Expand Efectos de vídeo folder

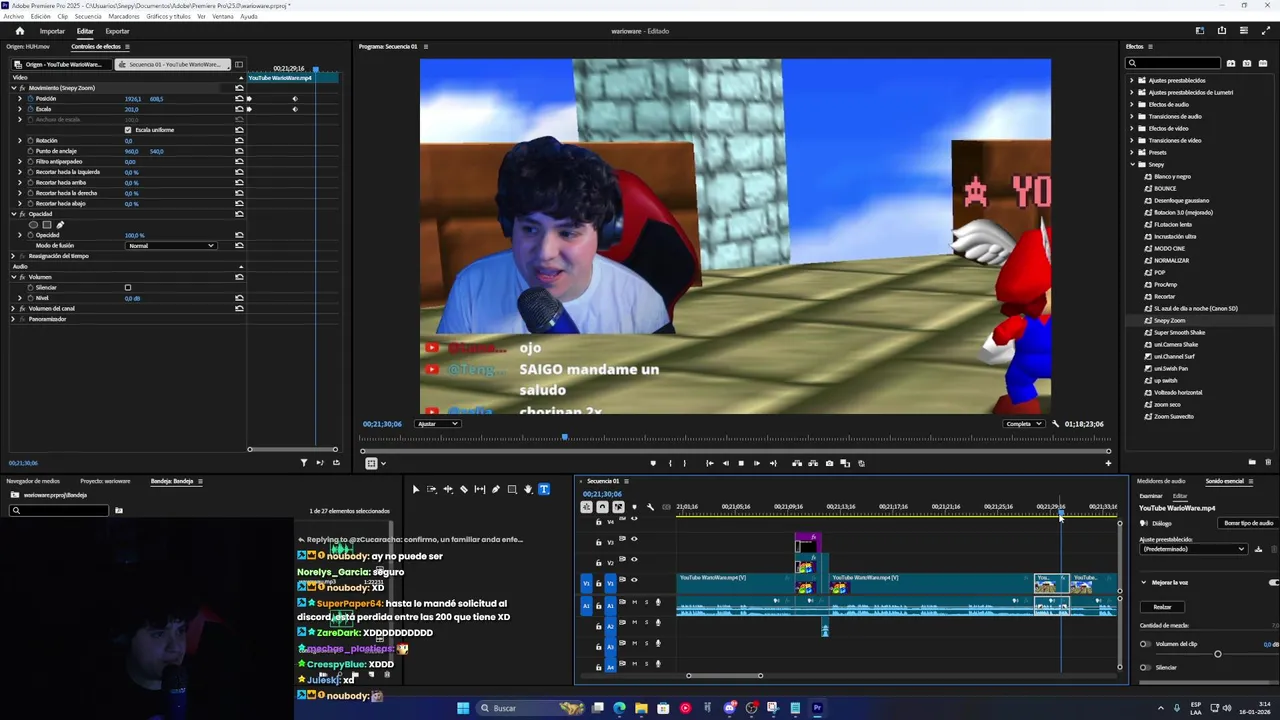point(1132,128)
